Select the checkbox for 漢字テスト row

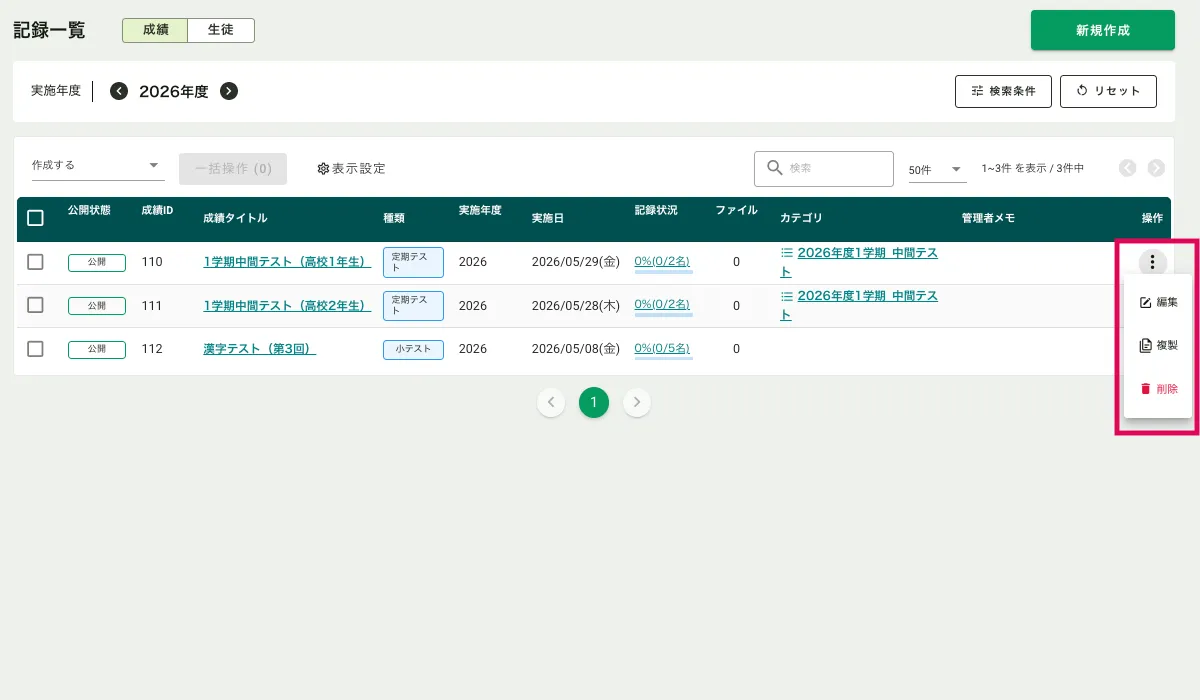point(35,349)
